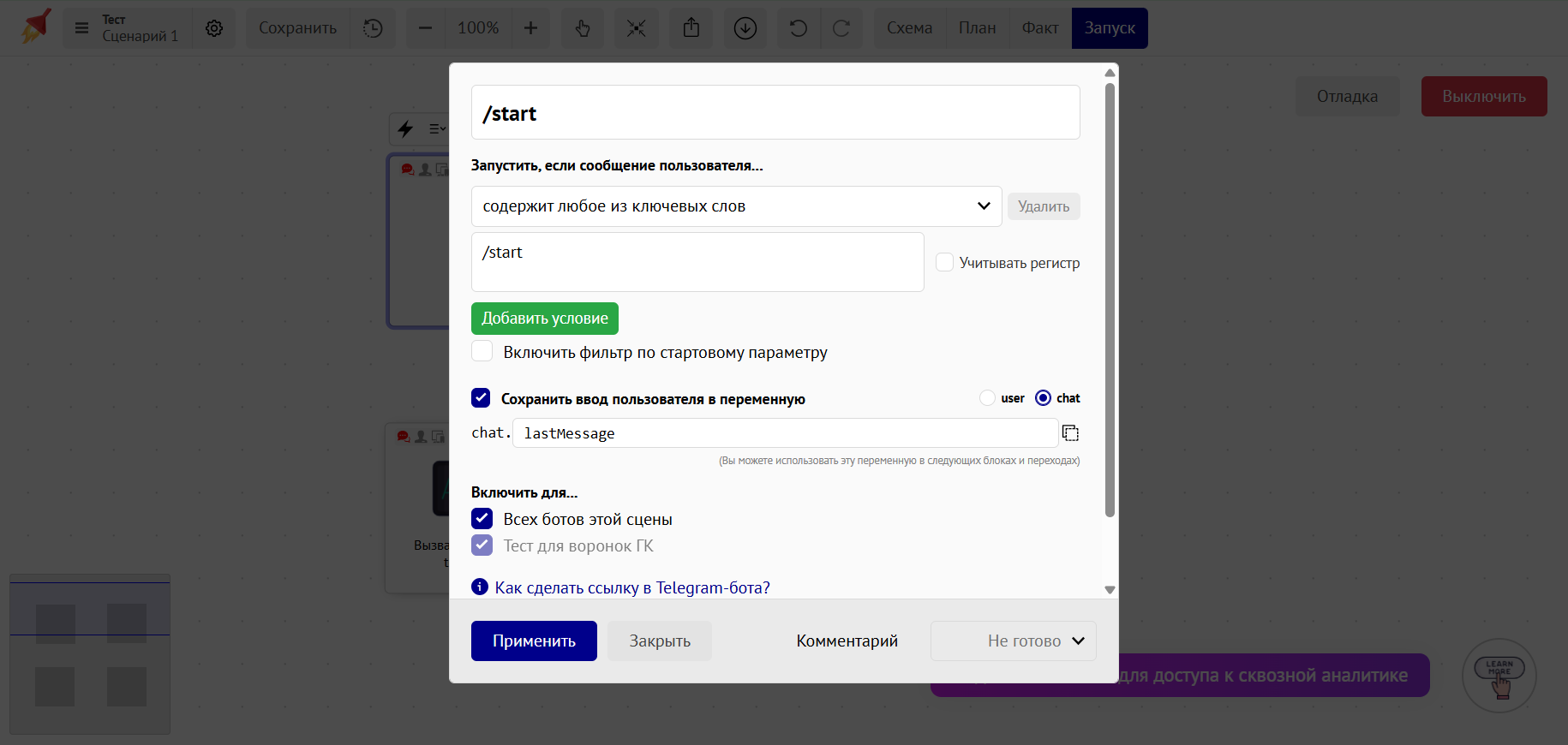1568x745 pixels.
Task: Open variable picker icon next to lastMessage
Action: pyautogui.click(x=1070, y=433)
